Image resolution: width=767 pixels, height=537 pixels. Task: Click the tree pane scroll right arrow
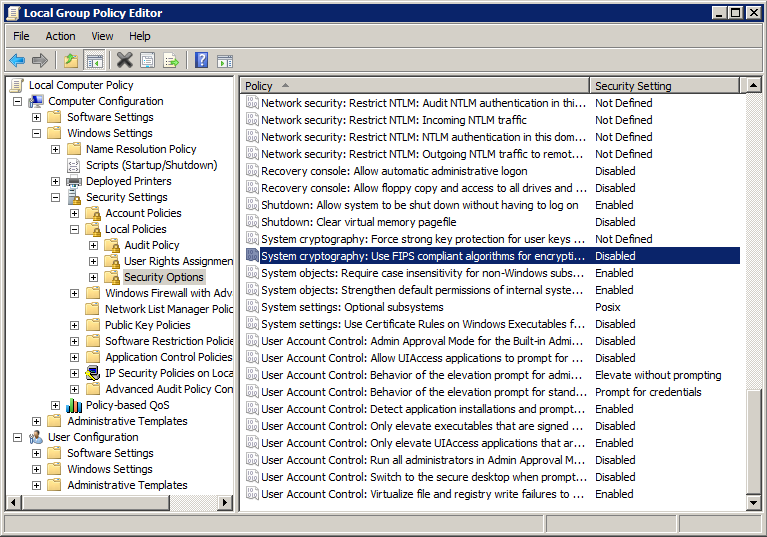click(225, 502)
